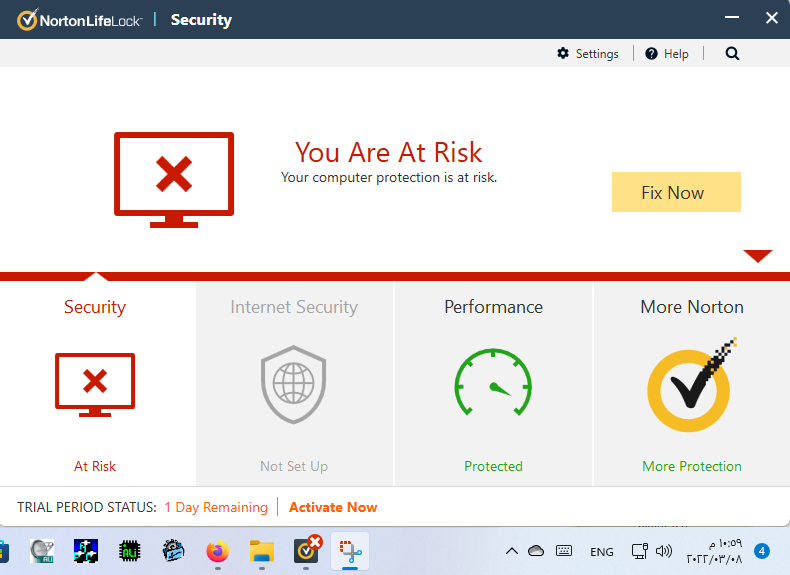The height and width of the screenshot is (575, 790).
Task: Click the green chip taskbar icon
Action: (x=129, y=551)
